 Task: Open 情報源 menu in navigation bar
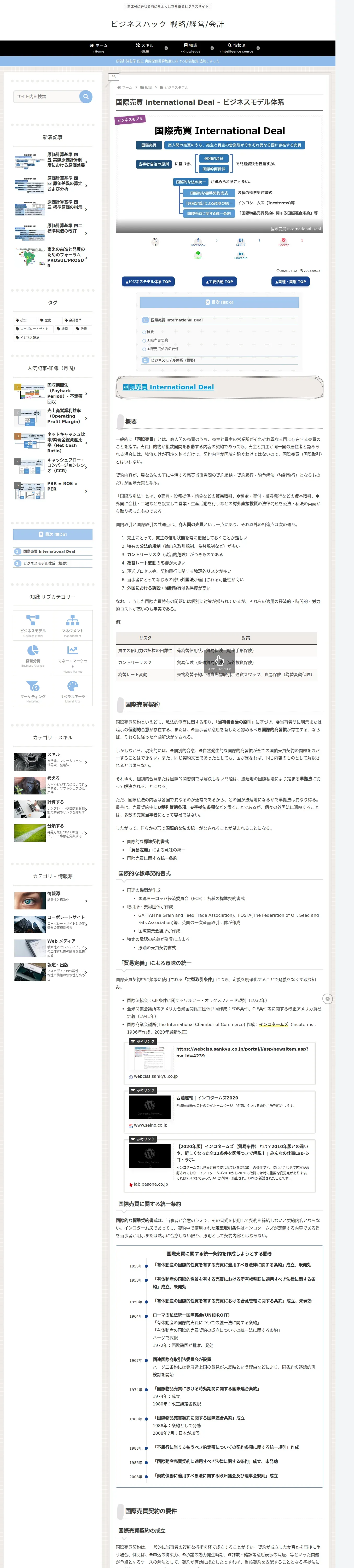(237, 48)
